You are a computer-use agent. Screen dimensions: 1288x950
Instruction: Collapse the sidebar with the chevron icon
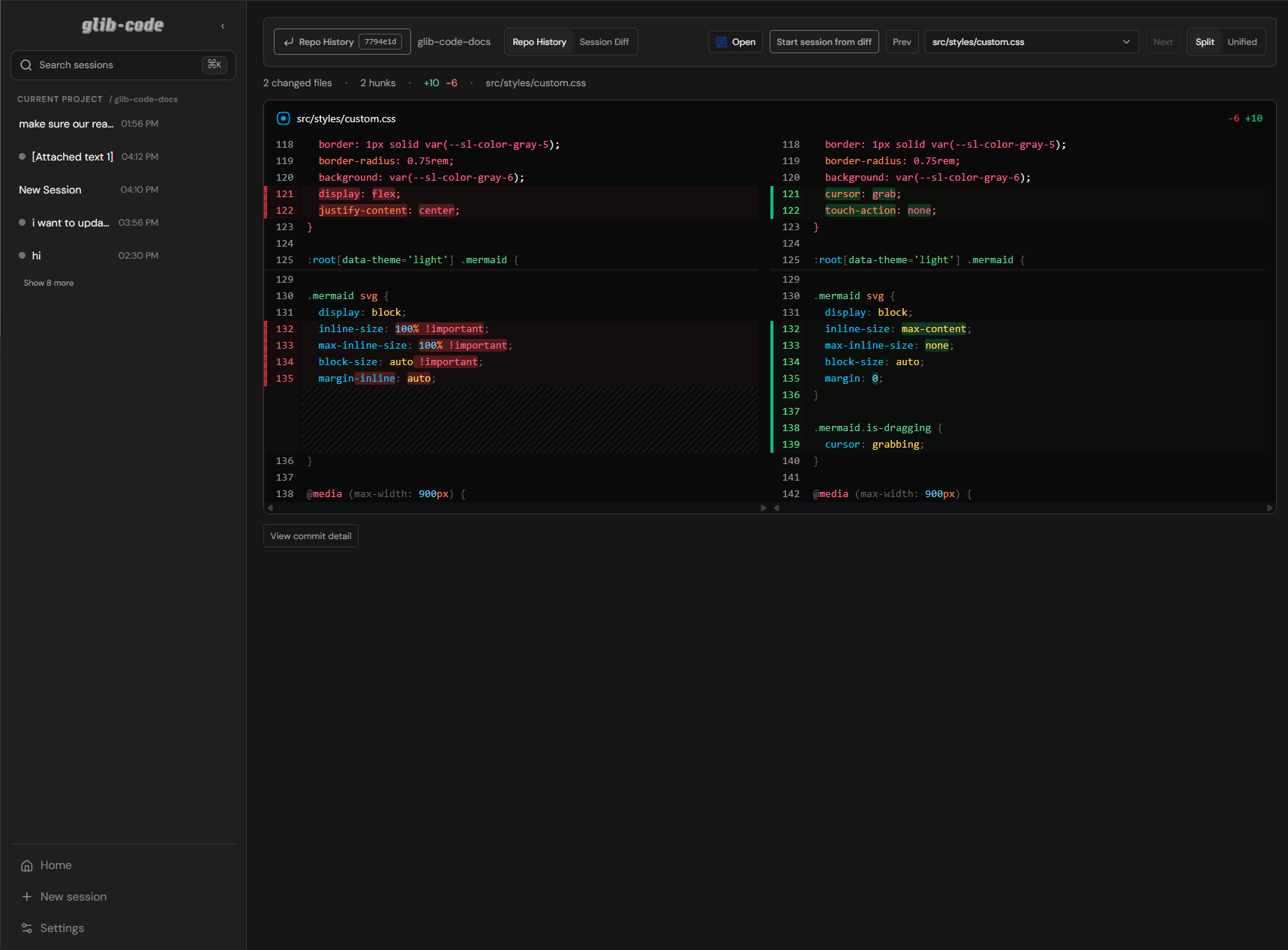click(x=223, y=26)
